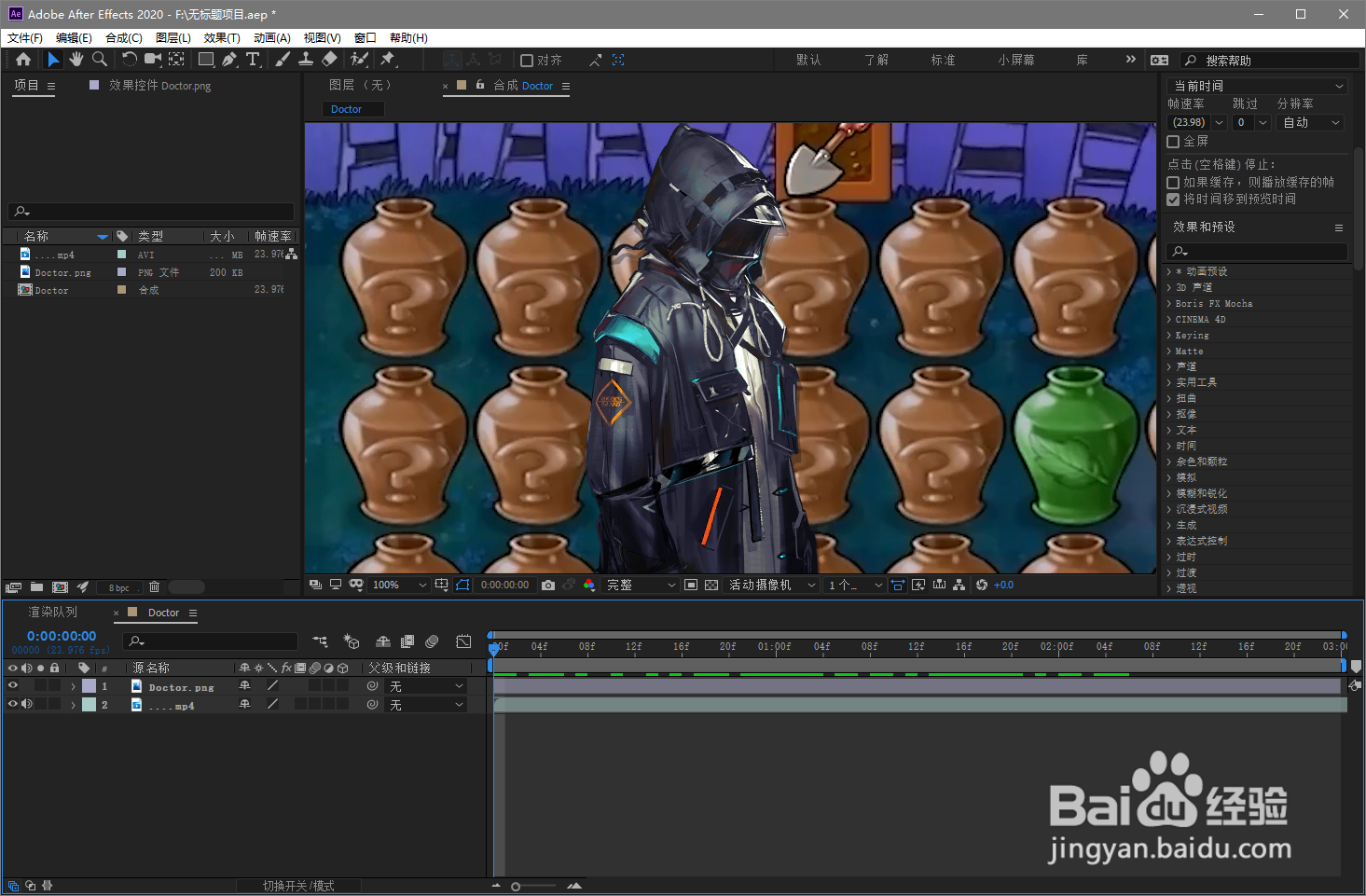Open the 当前时间 preview dropdown
The image size is (1366, 896).
(x=1257, y=86)
